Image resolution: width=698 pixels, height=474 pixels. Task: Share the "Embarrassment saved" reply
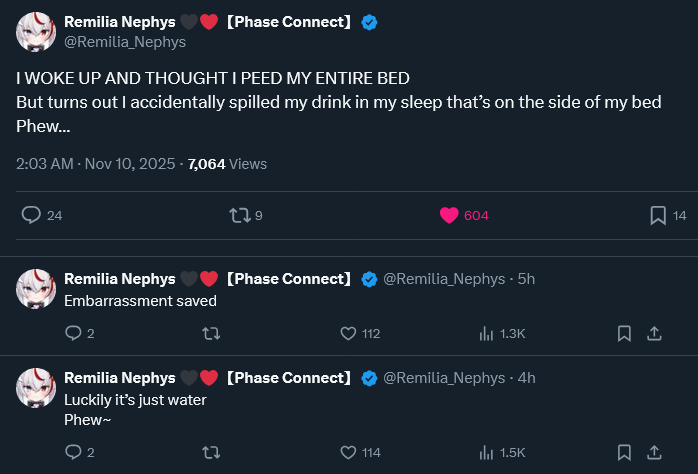pos(654,333)
